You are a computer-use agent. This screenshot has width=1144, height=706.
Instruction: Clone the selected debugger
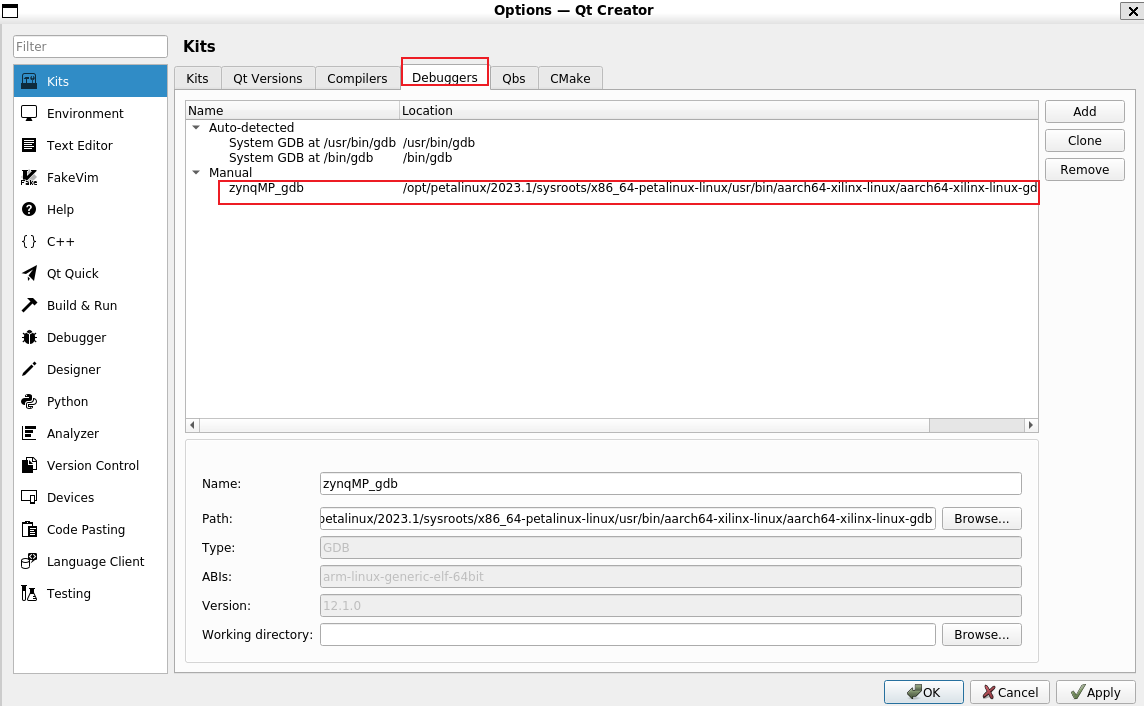pyautogui.click(x=1084, y=141)
